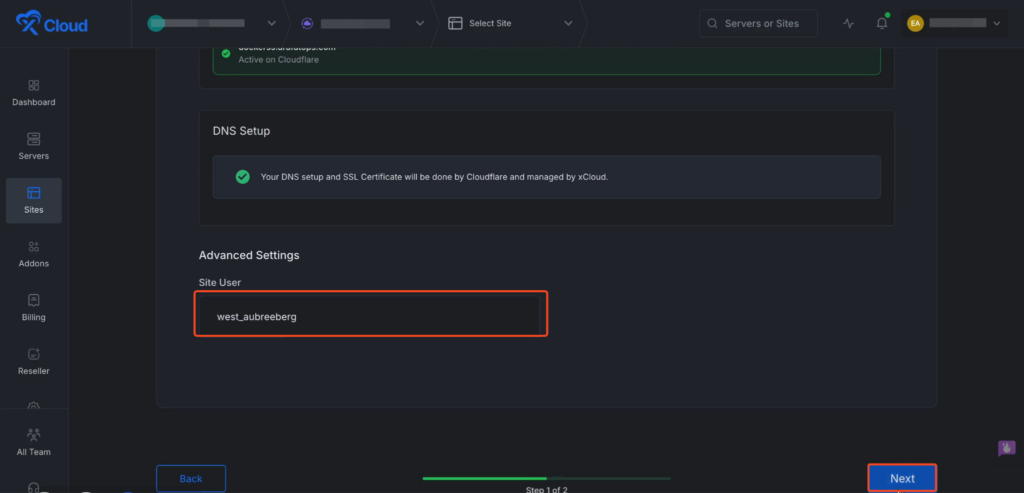The image size is (1024, 493).
Task: Expand the team selector dropdown
Action: [212, 23]
